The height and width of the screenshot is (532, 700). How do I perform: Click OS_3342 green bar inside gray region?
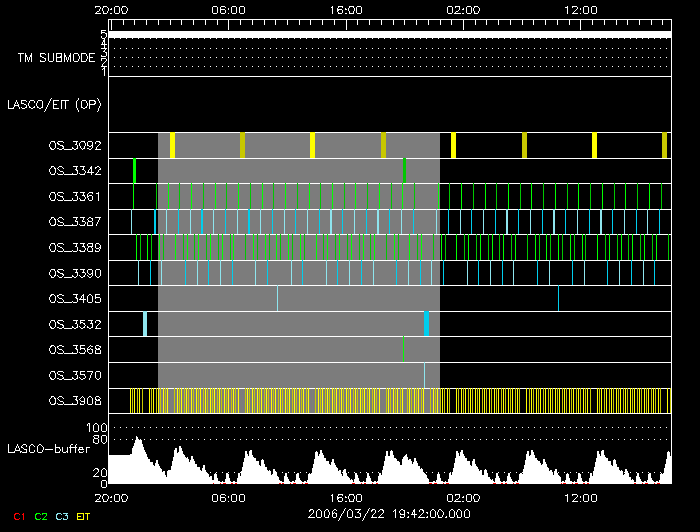pos(404,171)
